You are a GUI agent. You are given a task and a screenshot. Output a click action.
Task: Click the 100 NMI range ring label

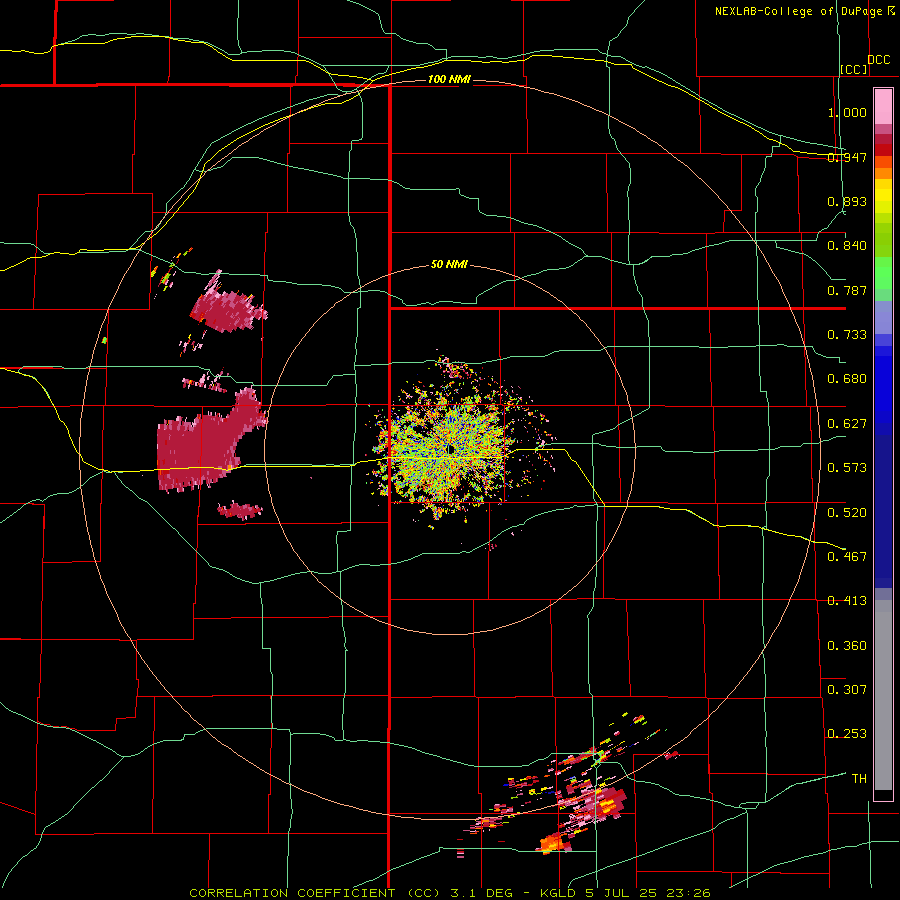tap(449, 79)
